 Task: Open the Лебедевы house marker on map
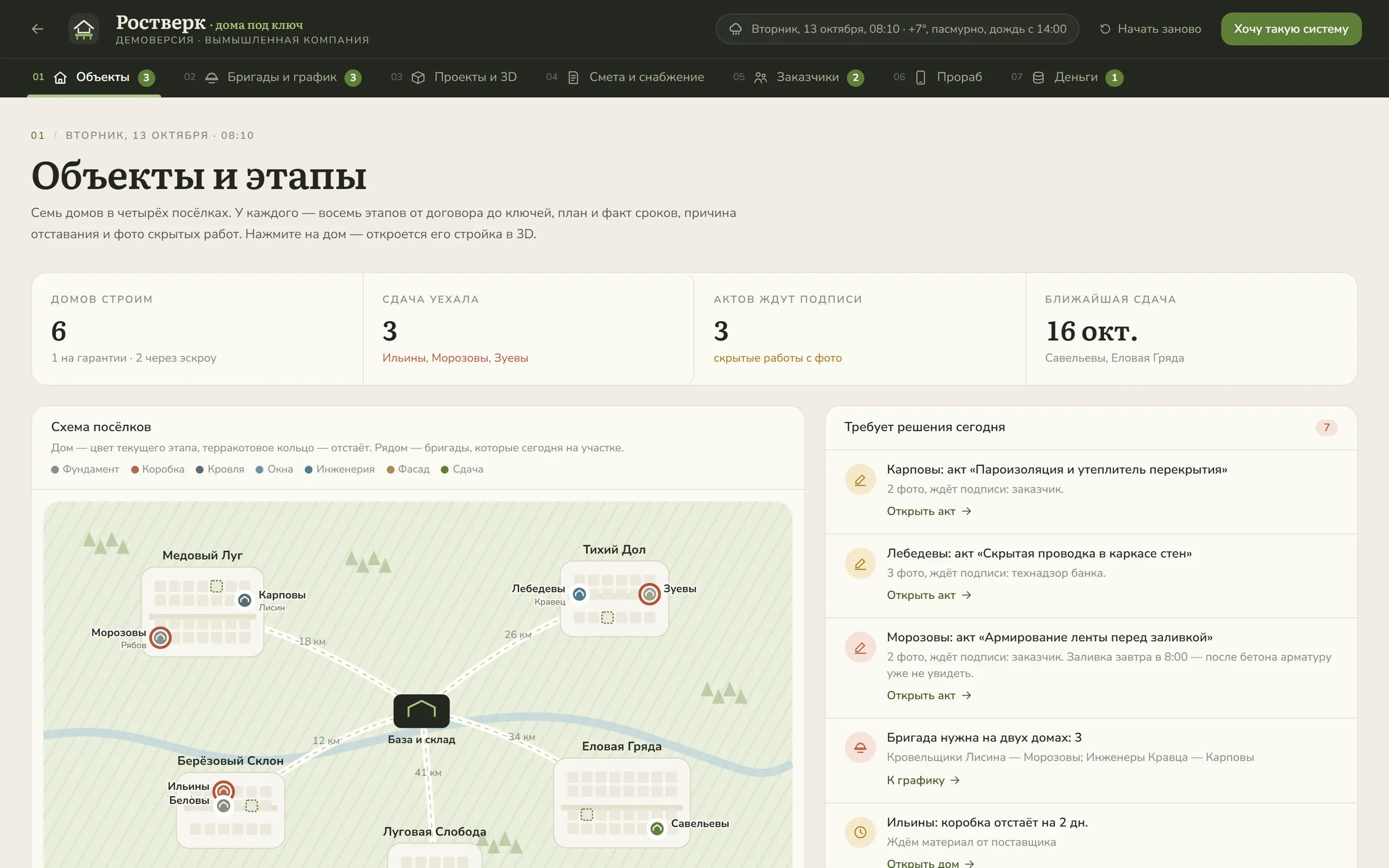click(579, 594)
